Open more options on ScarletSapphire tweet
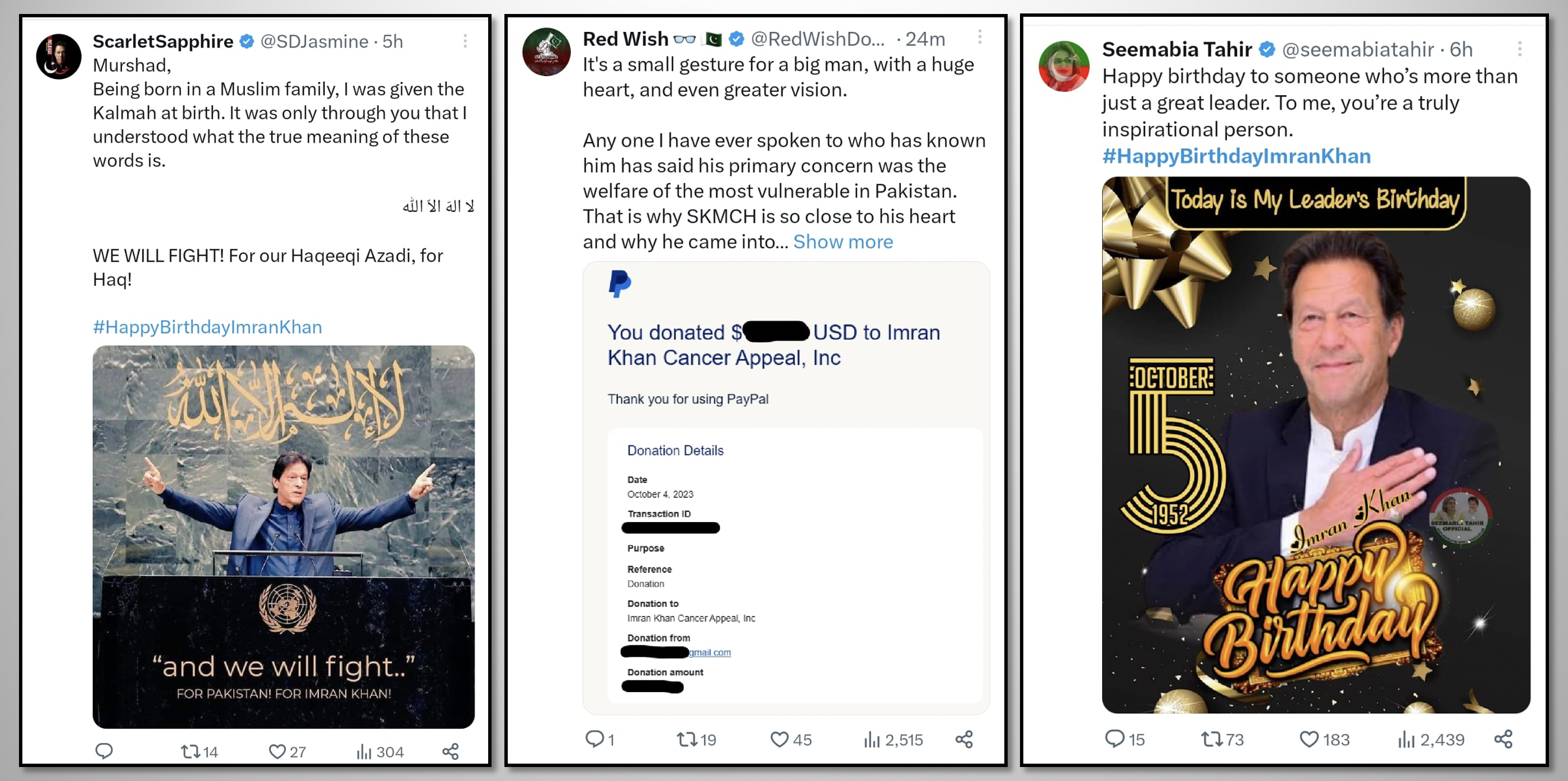This screenshot has width=1568, height=781. click(465, 41)
